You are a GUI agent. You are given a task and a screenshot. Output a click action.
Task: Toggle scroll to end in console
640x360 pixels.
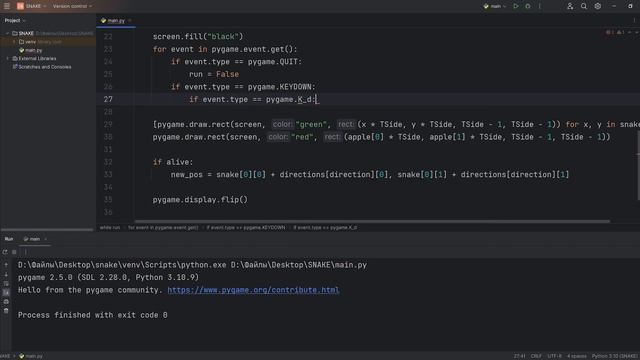point(6,293)
